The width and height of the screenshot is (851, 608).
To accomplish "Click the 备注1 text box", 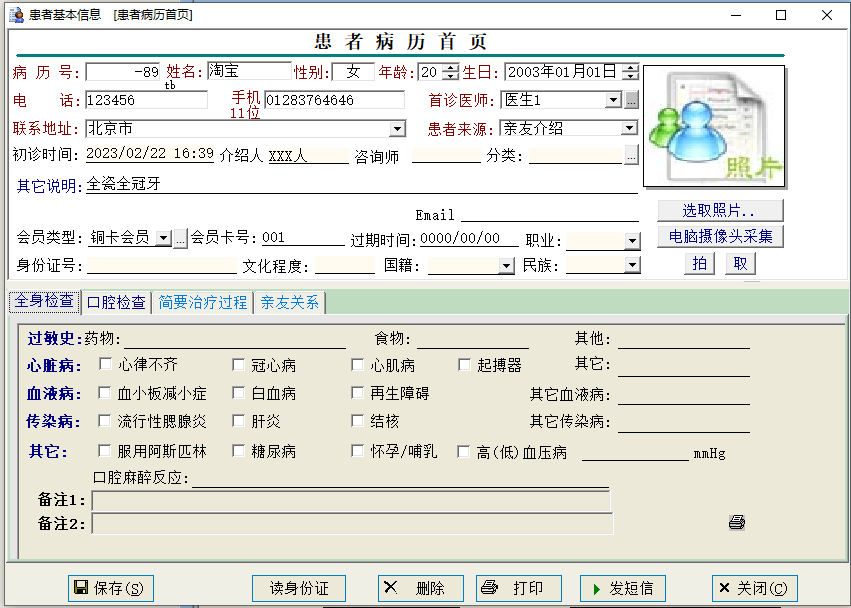I will tap(351, 500).
